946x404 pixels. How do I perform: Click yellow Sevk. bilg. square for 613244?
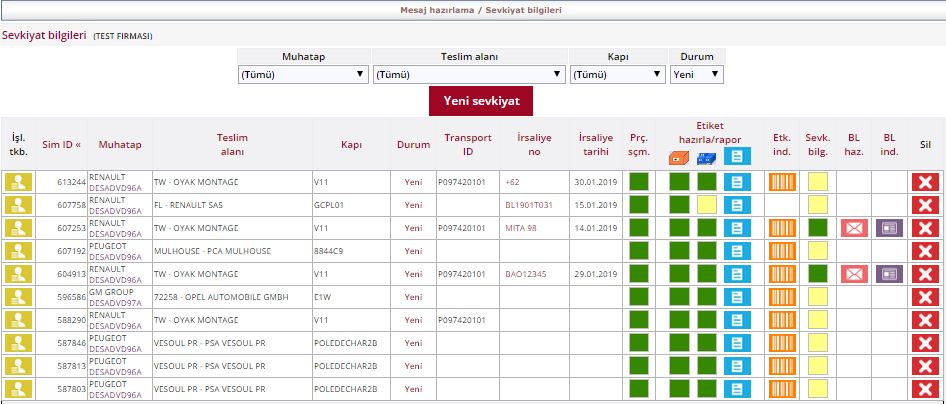click(x=818, y=182)
